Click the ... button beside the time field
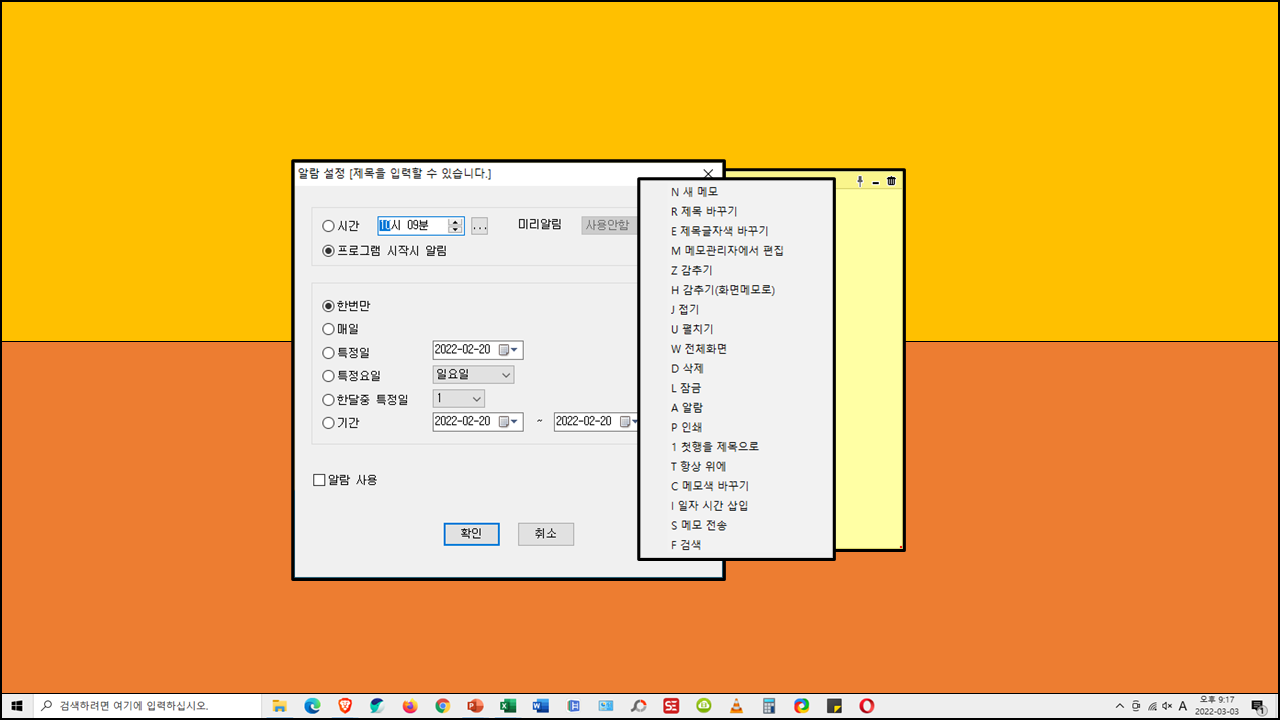1280x720 pixels. 479,226
